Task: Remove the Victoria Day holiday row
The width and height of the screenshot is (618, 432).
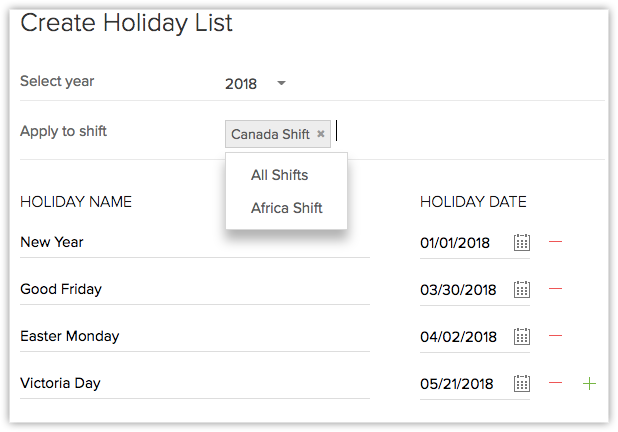Action: pyautogui.click(x=556, y=383)
